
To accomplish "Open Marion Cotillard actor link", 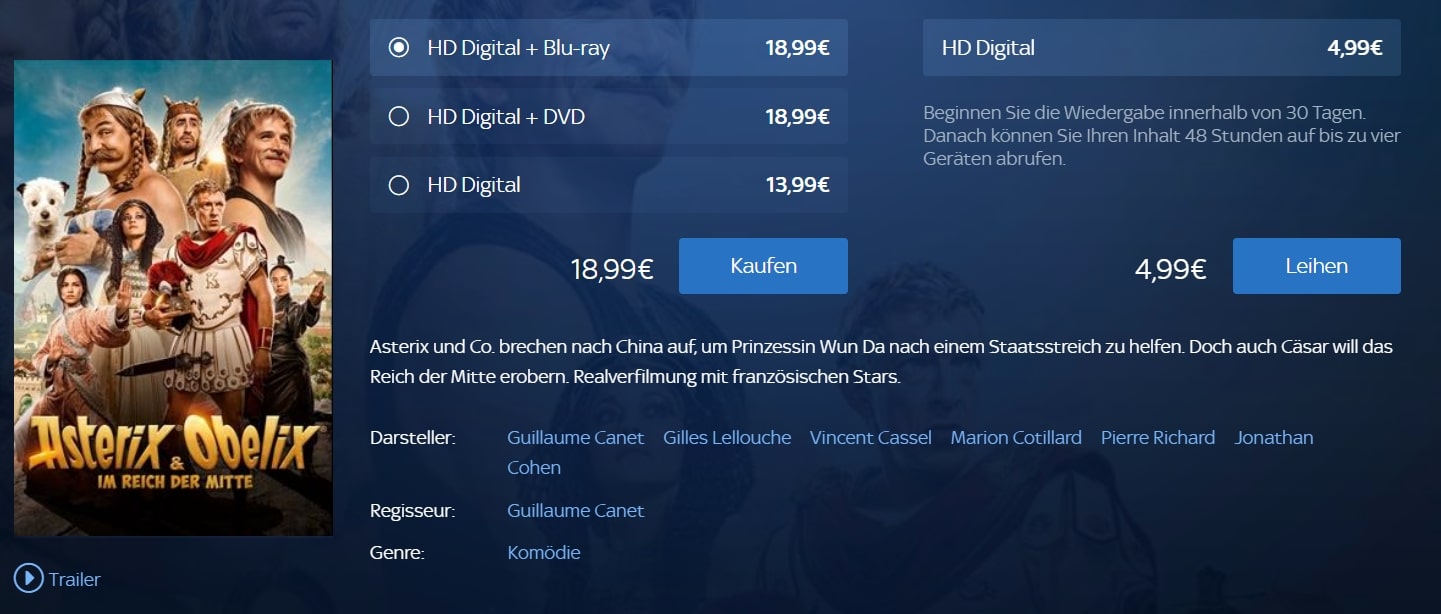I will [1016, 437].
